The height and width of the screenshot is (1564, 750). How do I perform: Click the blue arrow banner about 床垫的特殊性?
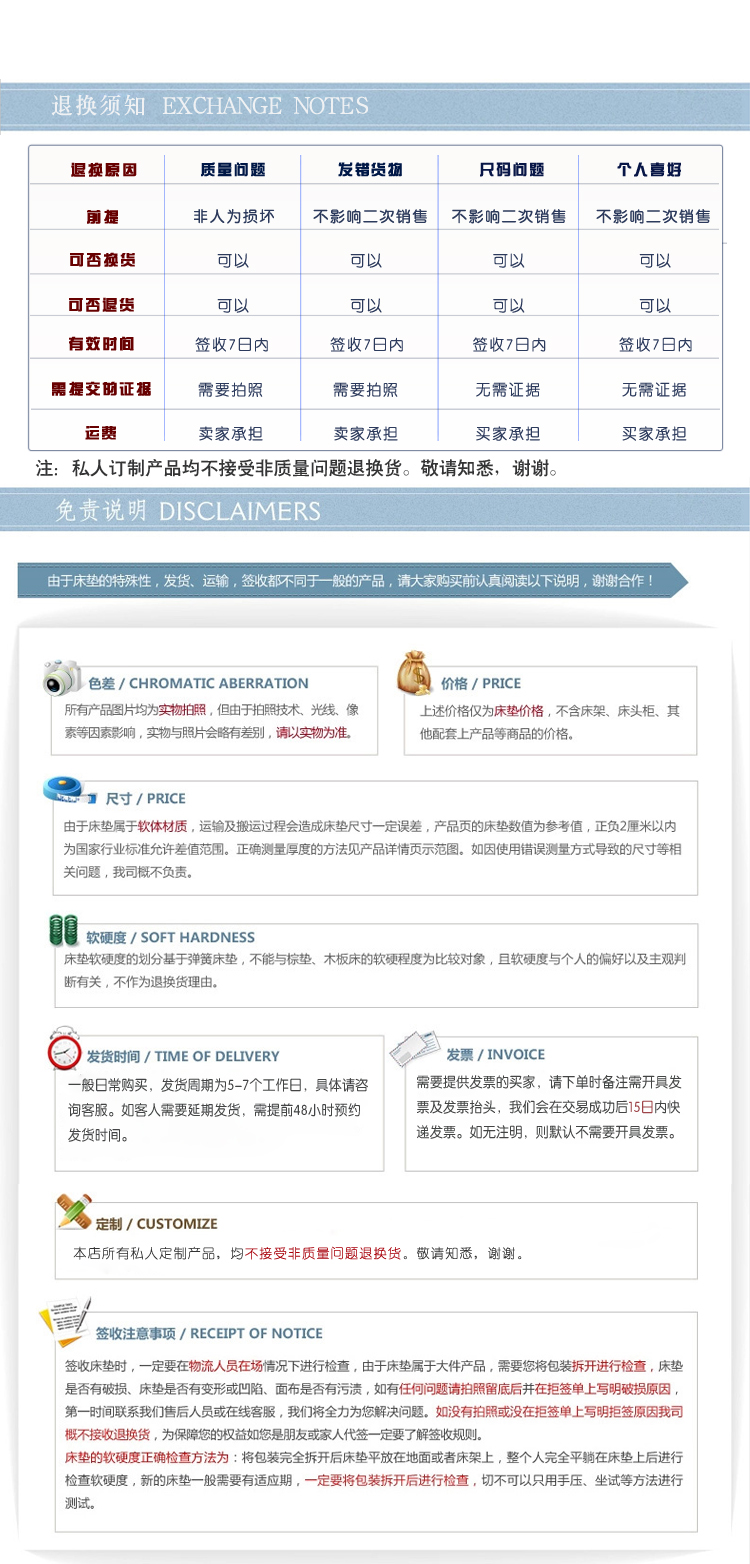point(353,581)
